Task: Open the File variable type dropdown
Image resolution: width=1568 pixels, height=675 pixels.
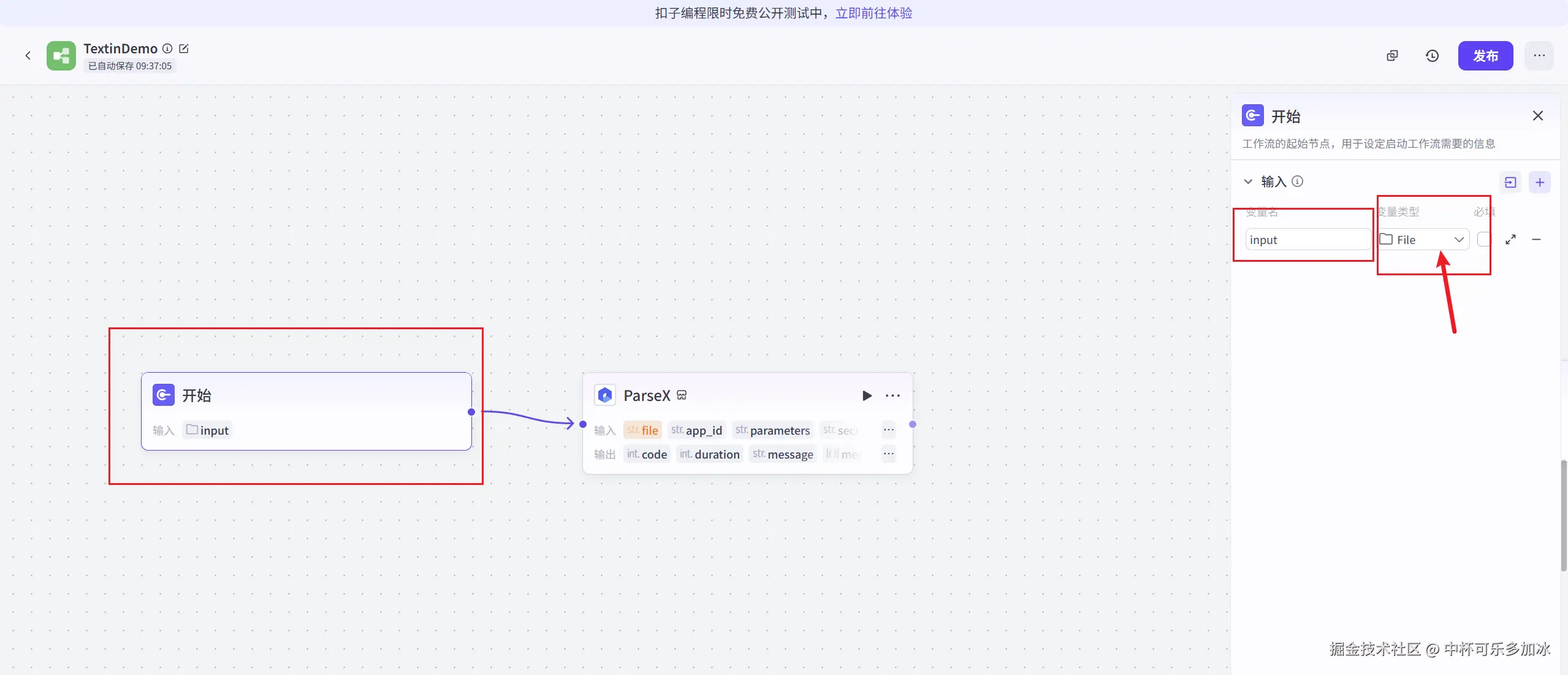Action: tap(1423, 240)
